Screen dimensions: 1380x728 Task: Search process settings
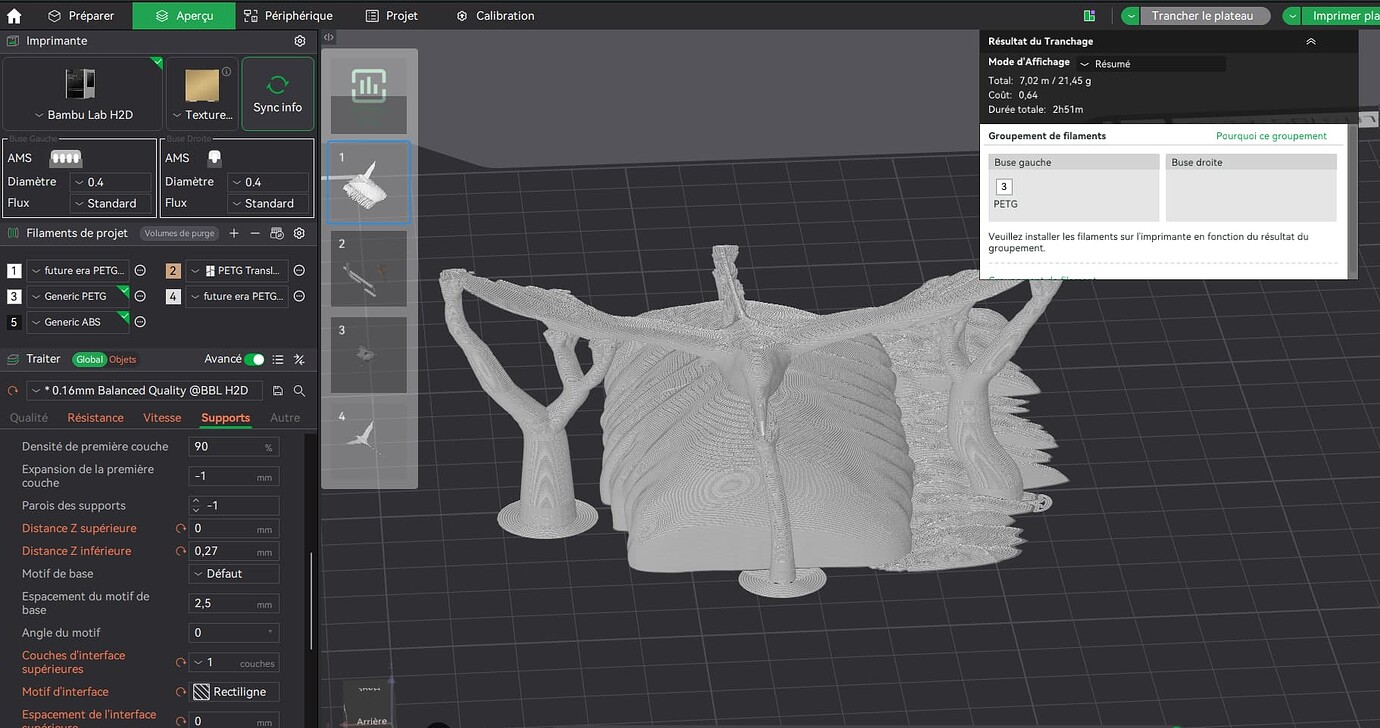tap(299, 391)
